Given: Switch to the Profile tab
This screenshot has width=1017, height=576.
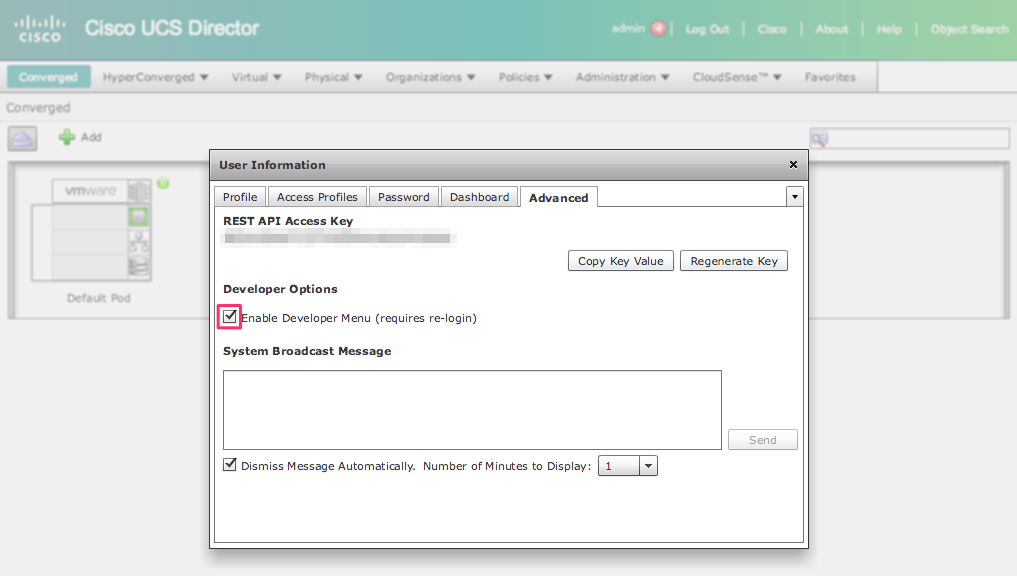Looking at the screenshot, I should (x=240, y=197).
